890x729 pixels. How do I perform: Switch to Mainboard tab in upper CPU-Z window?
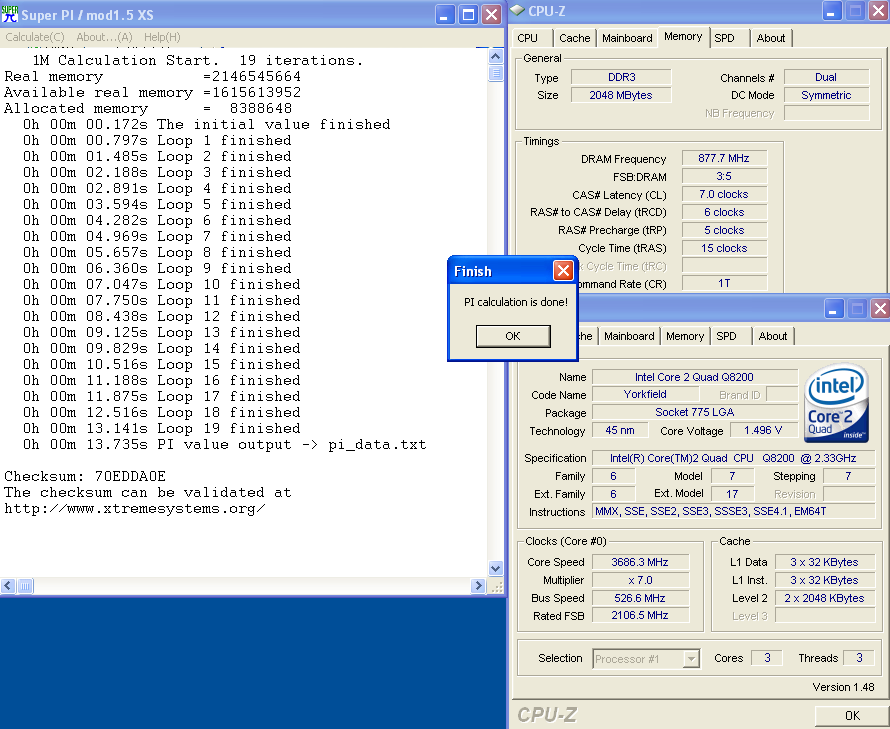[627, 38]
